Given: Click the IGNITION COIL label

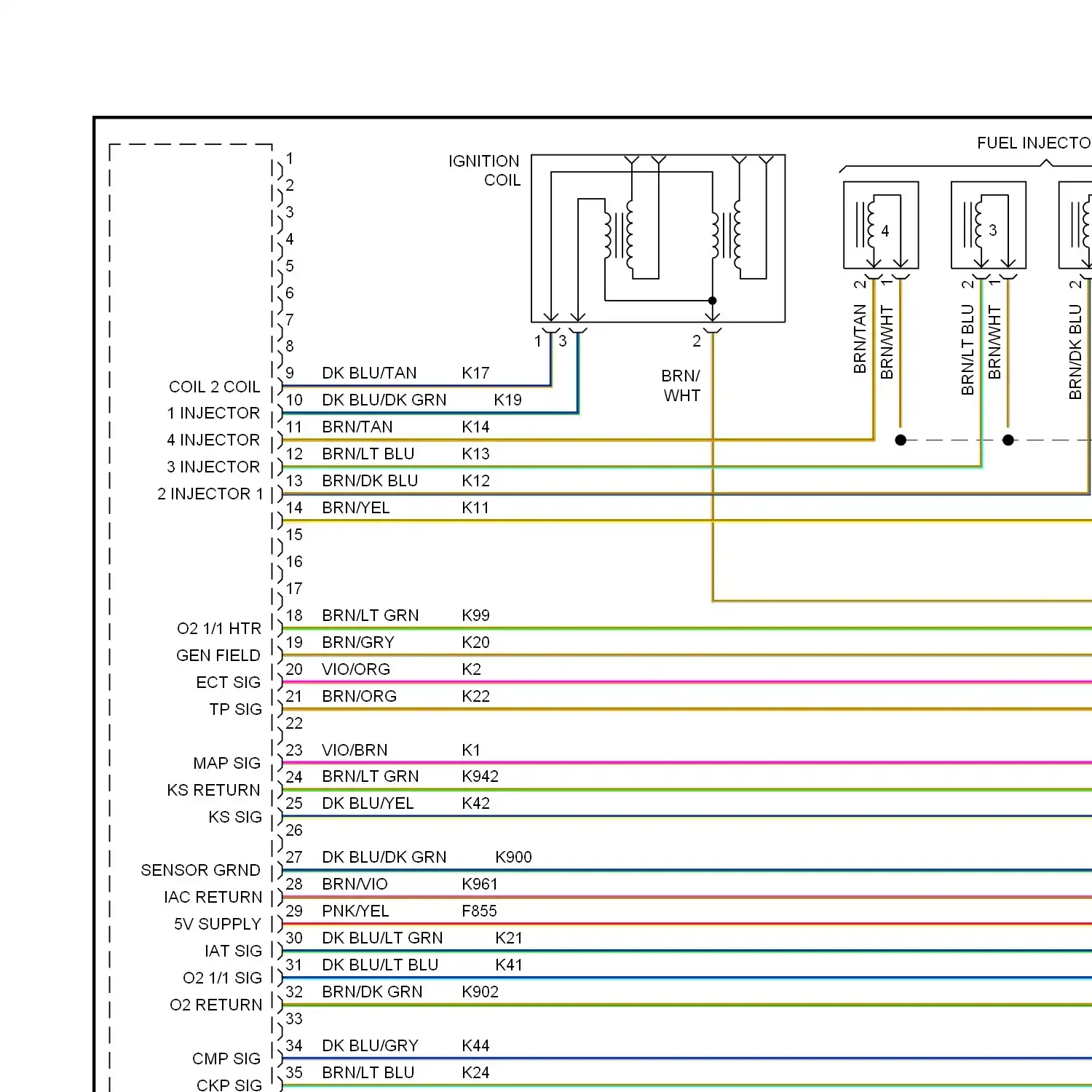Looking at the screenshot, I should (484, 170).
